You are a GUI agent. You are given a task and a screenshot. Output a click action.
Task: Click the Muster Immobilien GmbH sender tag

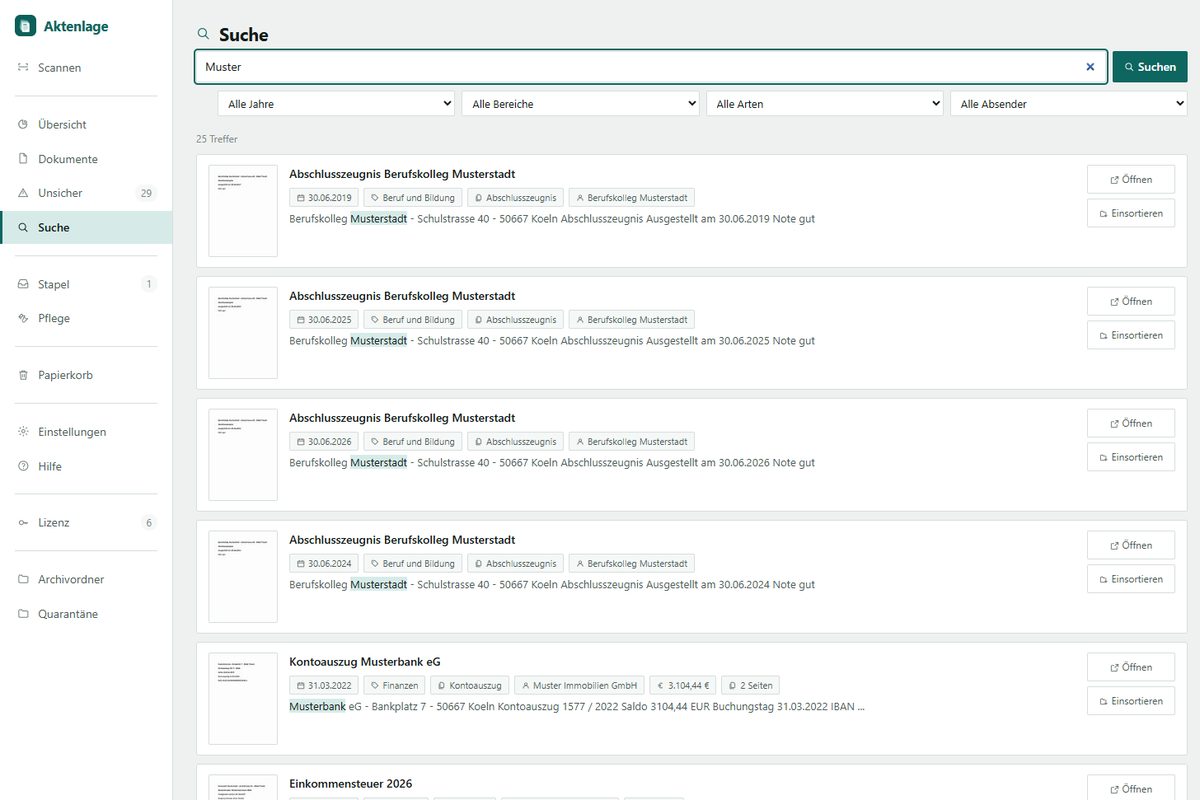[580, 686]
